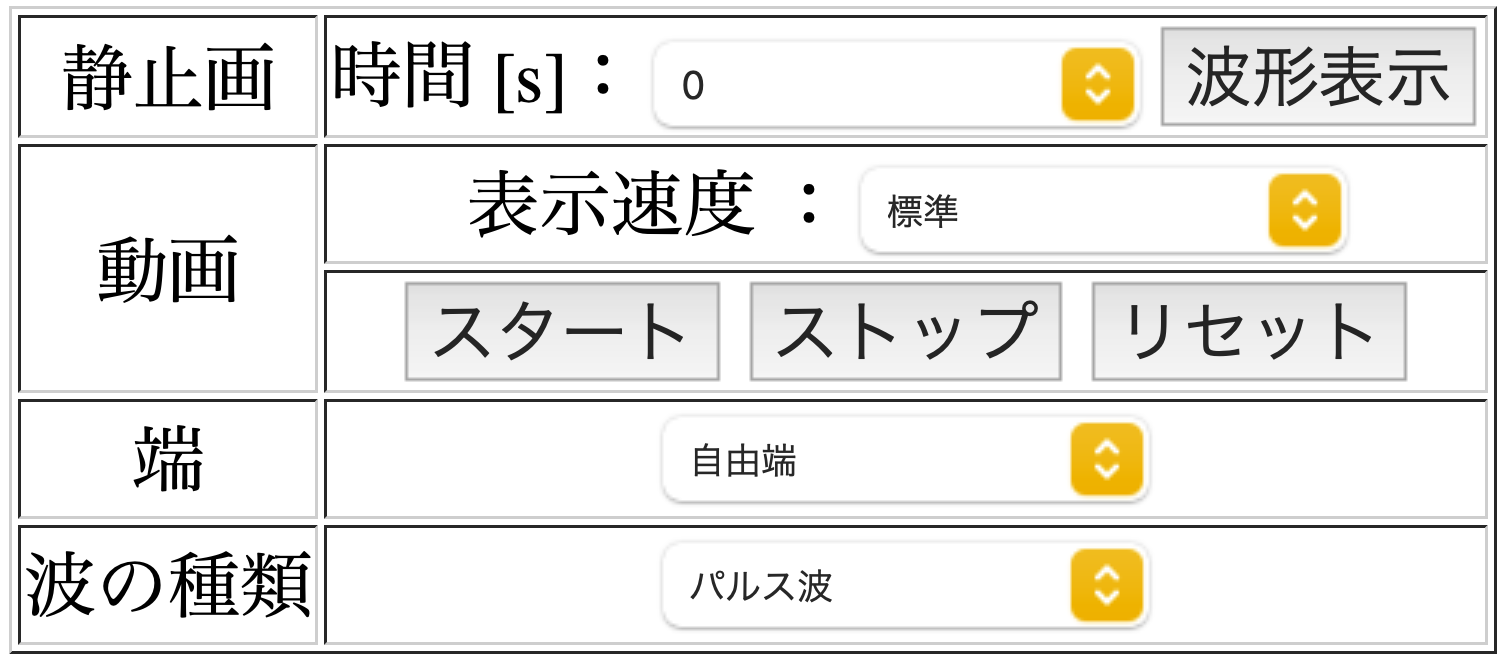The width and height of the screenshot is (1503, 661).
Task: Click the yellow arrows on the 標準 selector
Action: click(x=1304, y=210)
